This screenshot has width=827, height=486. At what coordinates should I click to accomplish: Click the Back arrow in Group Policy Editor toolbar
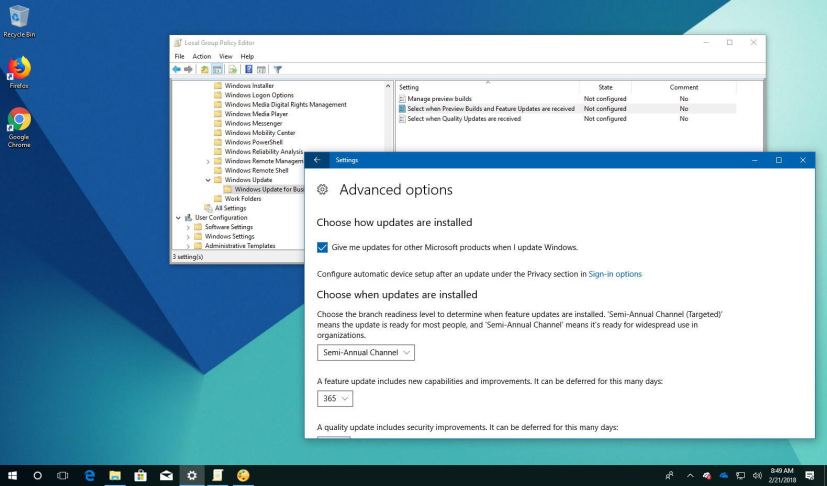[177, 69]
